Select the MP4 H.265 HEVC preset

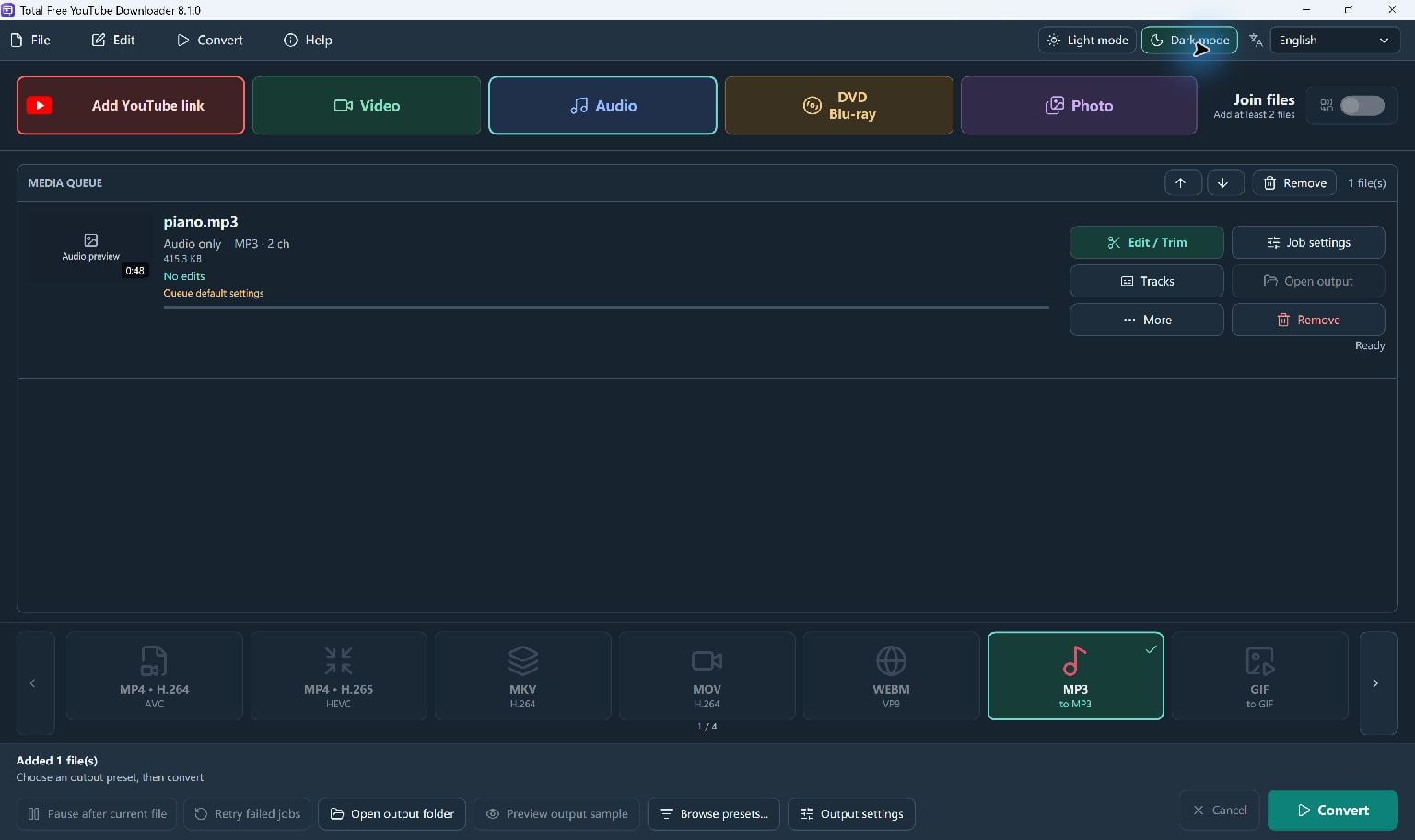point(338,676)
